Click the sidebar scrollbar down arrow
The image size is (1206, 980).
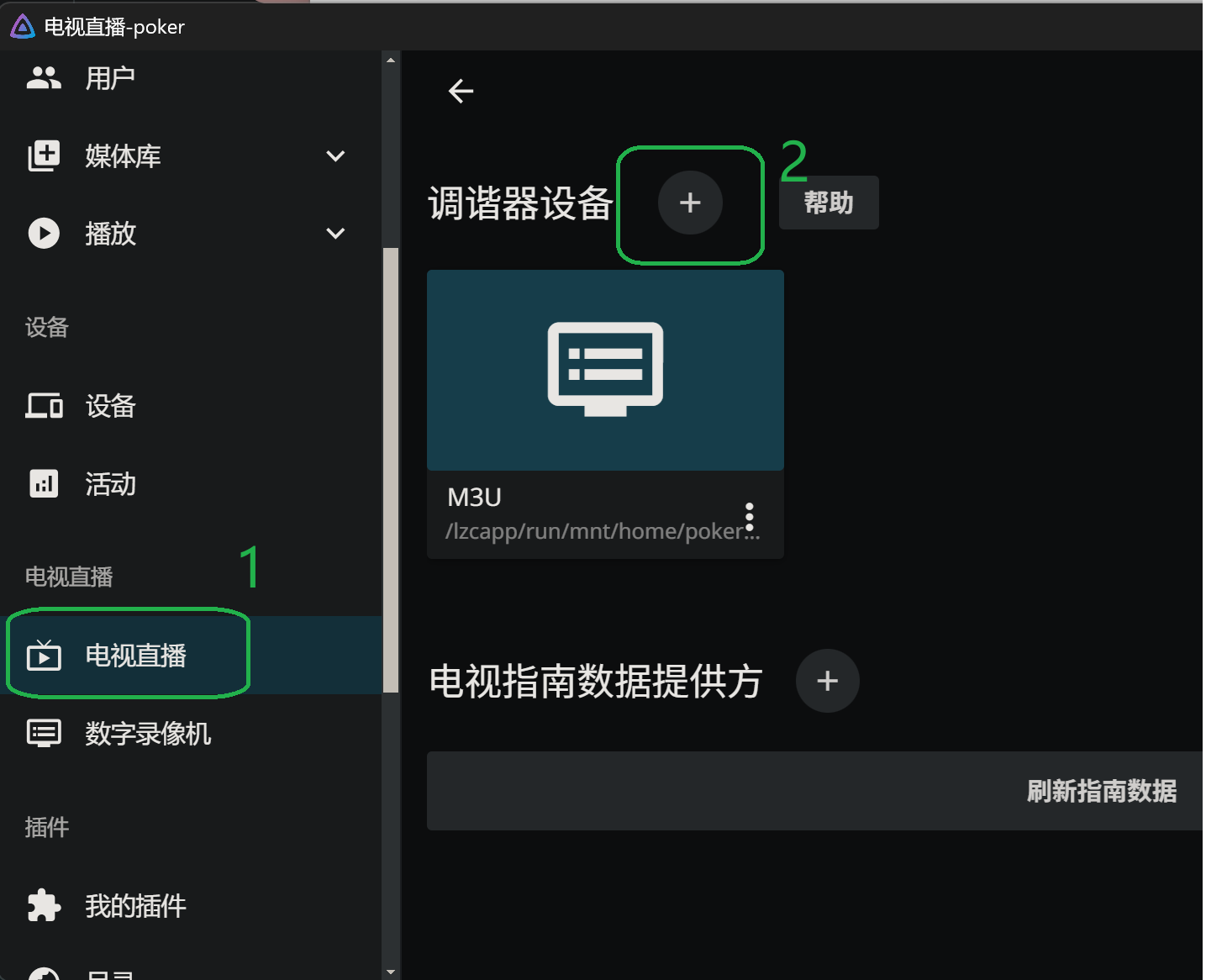coord(391,972)
